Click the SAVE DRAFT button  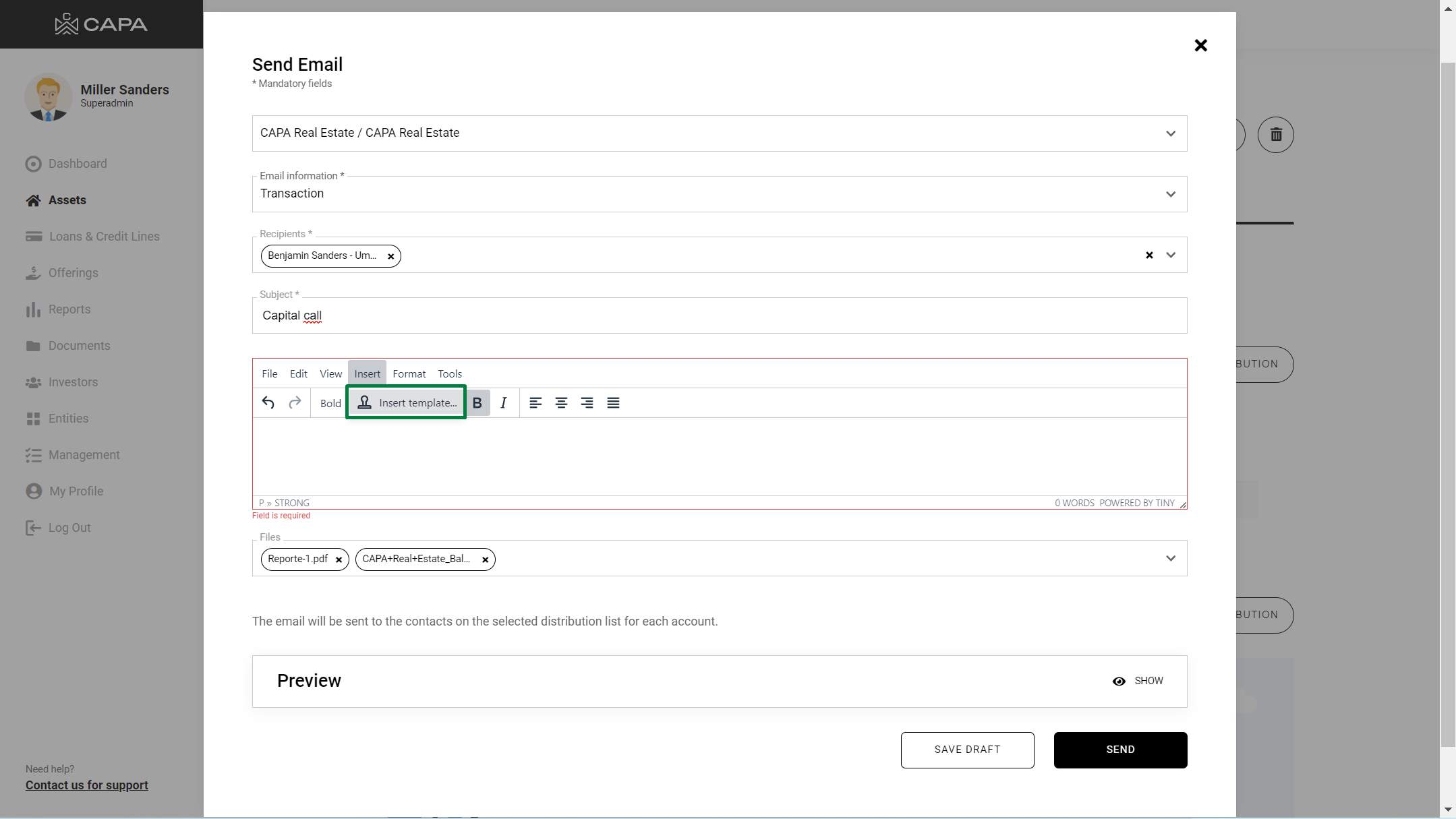coord(967,750)
